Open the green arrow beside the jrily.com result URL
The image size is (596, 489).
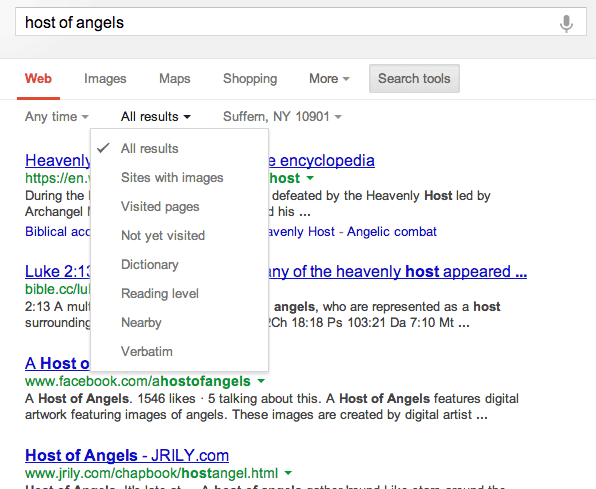pyautogui.click(x=288, y=473)
